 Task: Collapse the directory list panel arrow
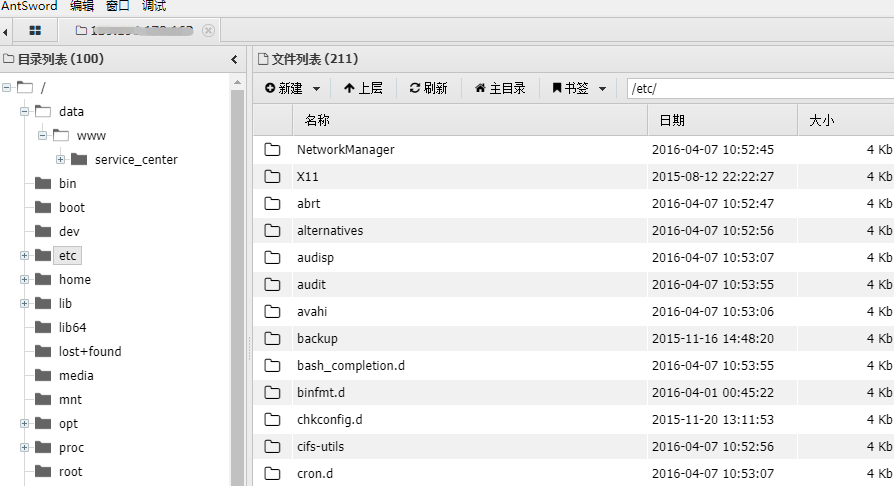coord(234,59)
